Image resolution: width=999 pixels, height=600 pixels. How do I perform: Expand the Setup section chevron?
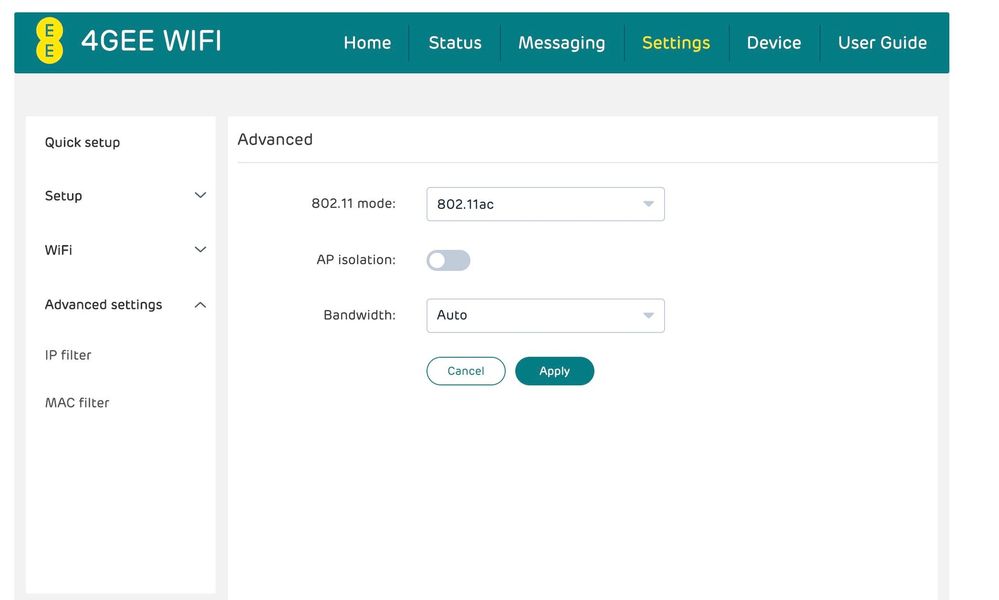(x=200, y=196)
